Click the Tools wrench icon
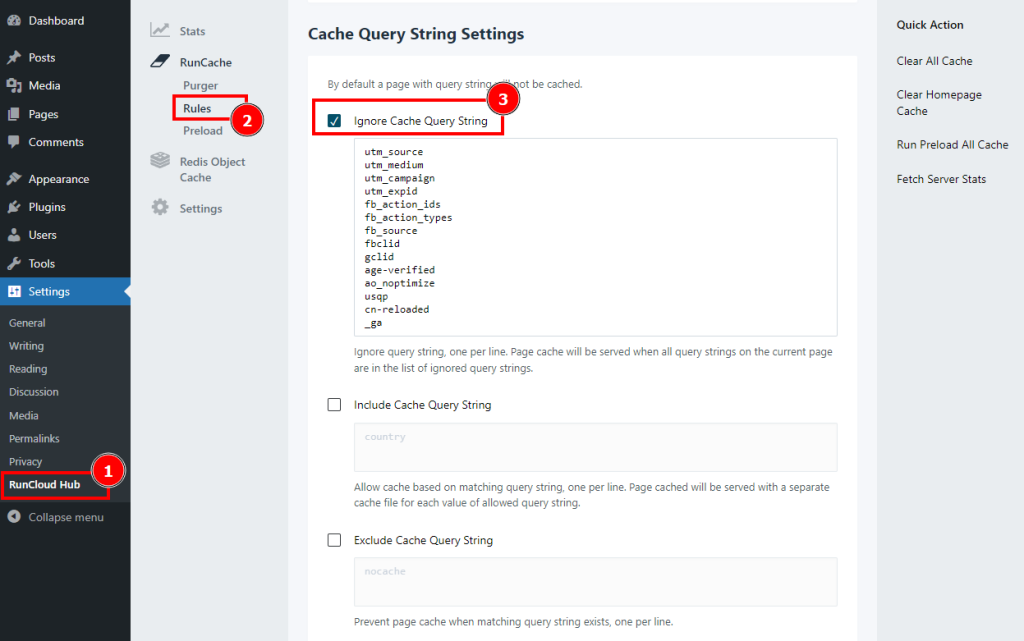 tap(14, 264)
